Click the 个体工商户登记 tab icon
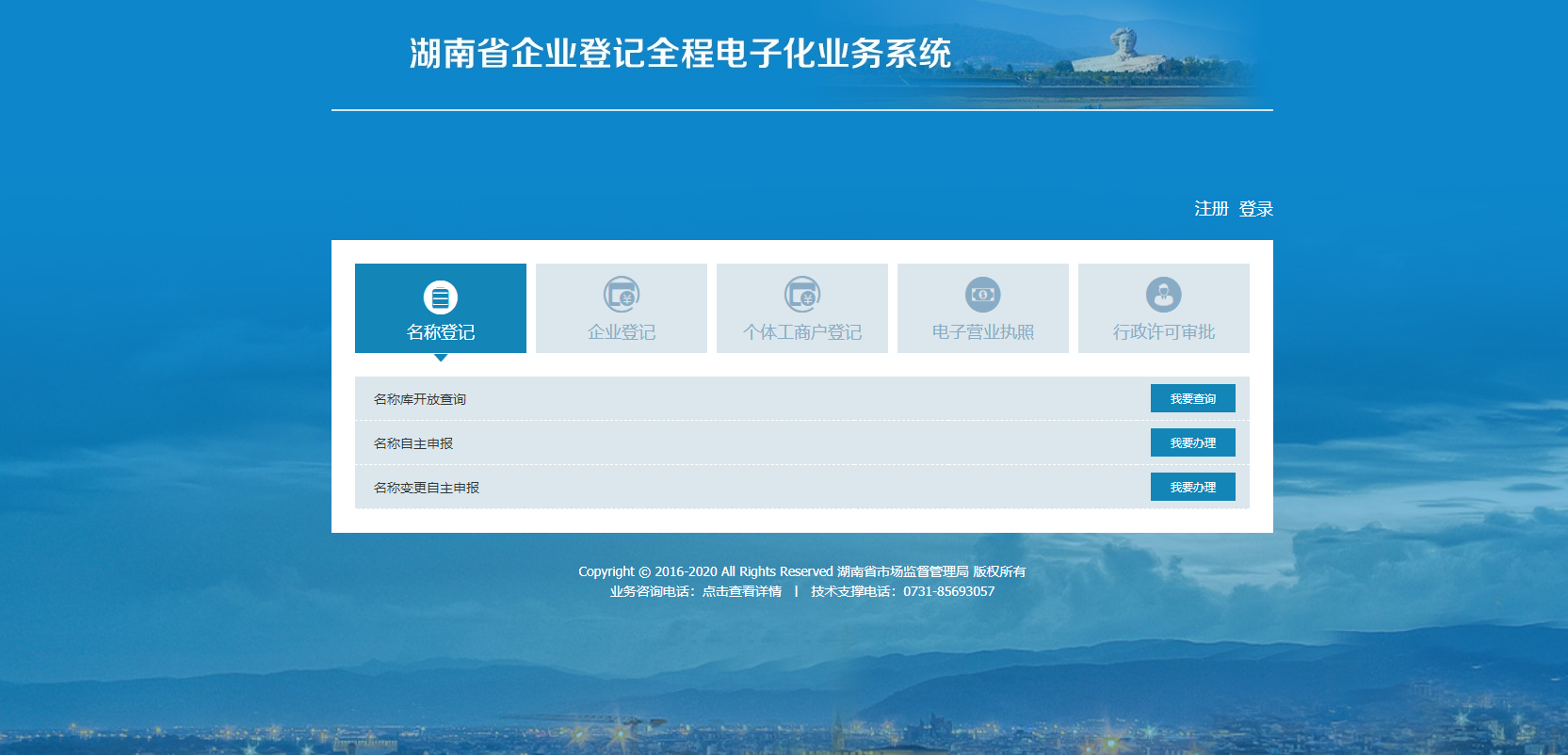 pos(801,295)
